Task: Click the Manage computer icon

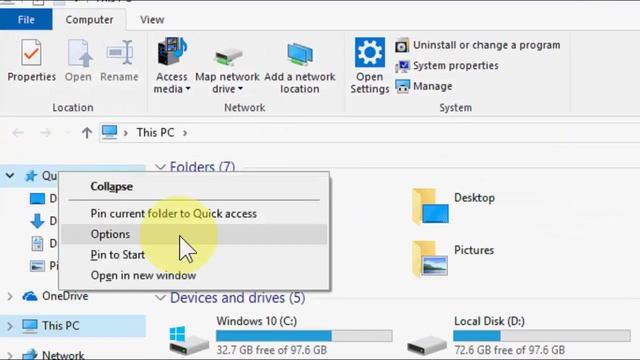Action: point(402,87)
